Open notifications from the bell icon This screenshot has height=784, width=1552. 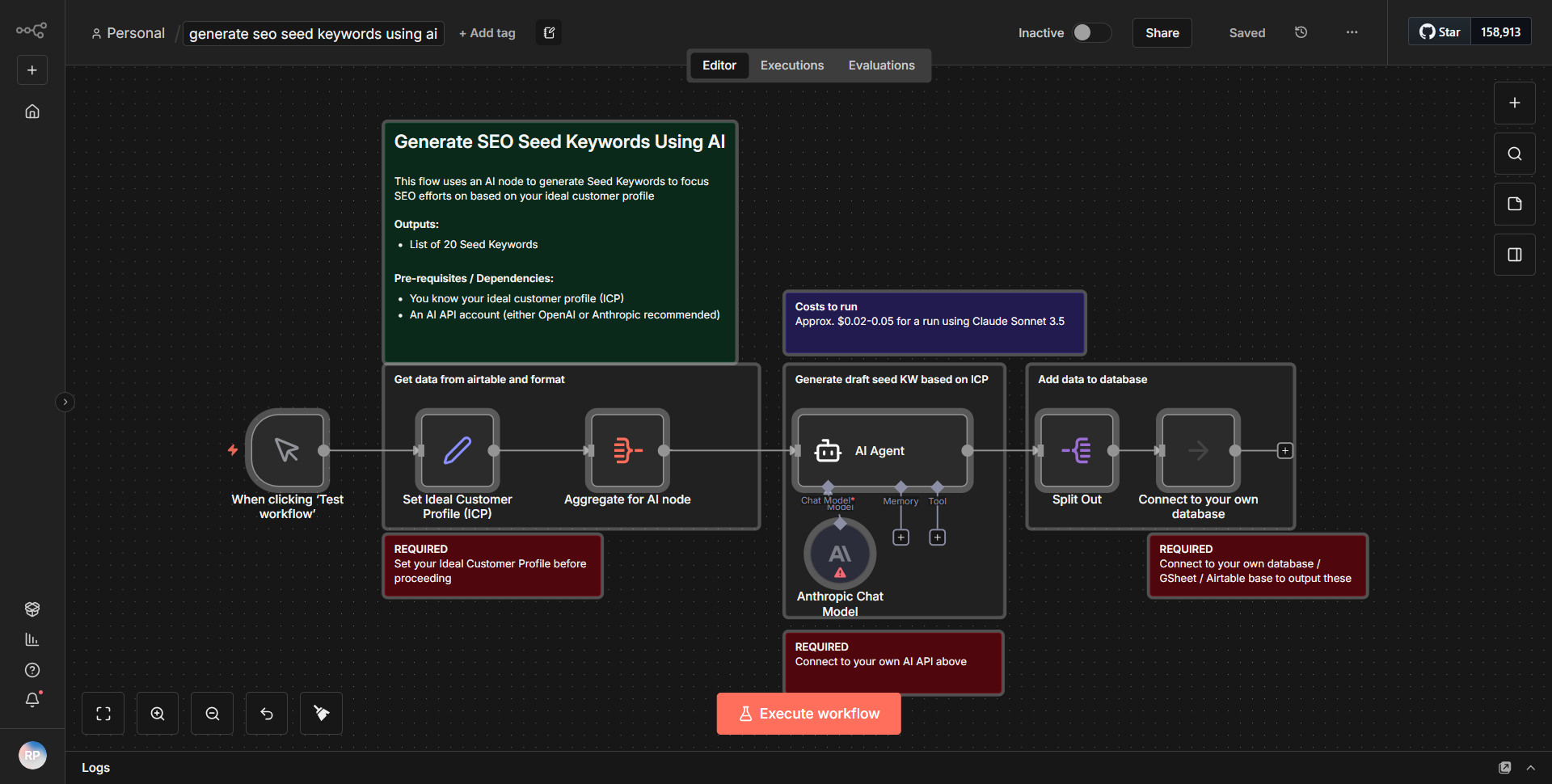click(32, 700)
